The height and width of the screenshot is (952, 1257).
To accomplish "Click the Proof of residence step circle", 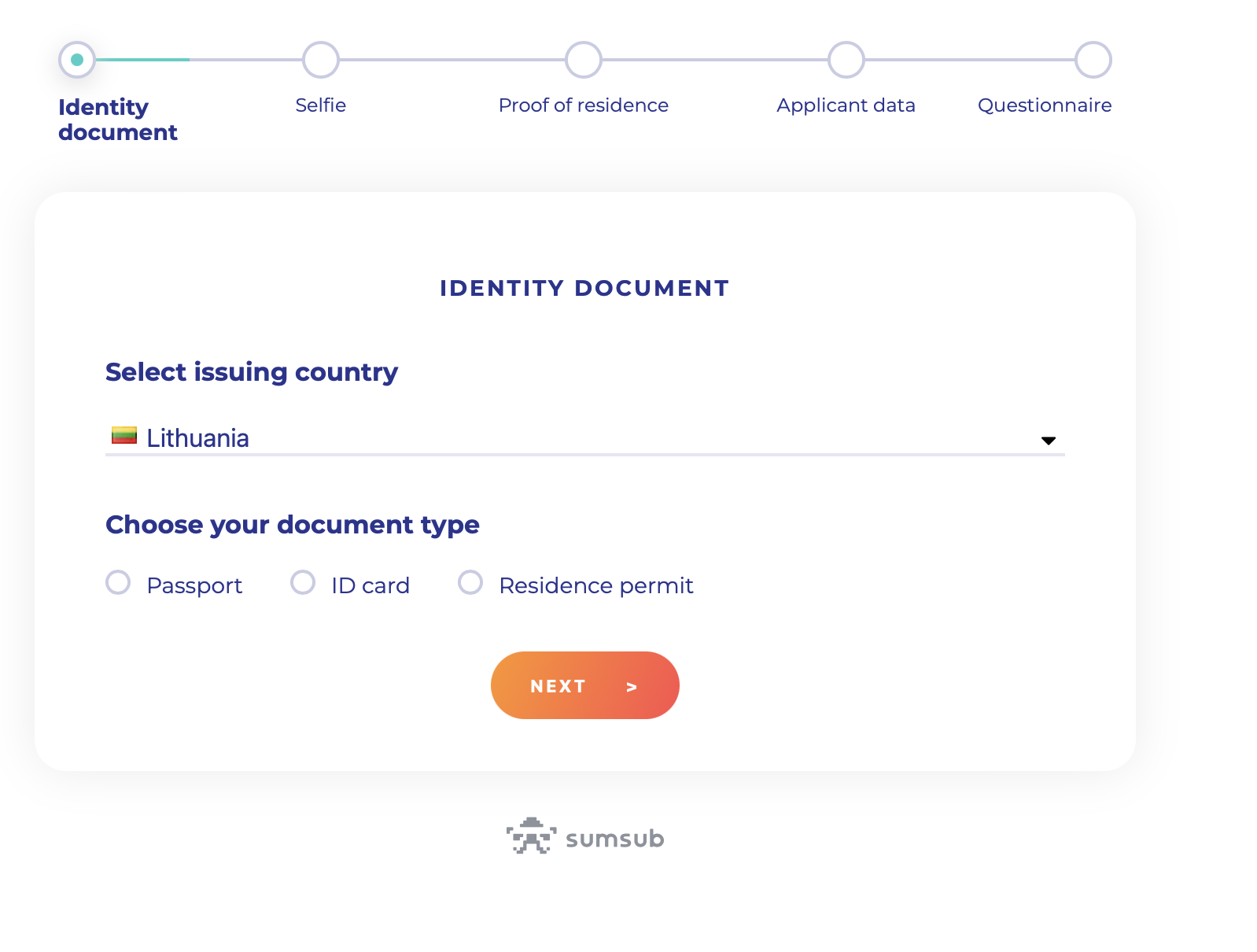I will (x=584, y=60).
